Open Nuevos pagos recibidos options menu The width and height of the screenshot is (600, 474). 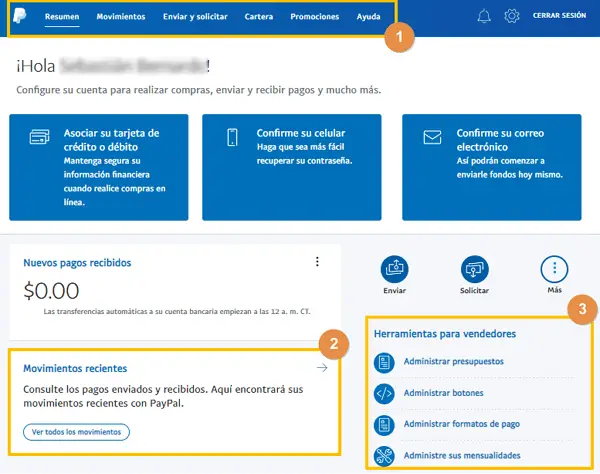317,262
